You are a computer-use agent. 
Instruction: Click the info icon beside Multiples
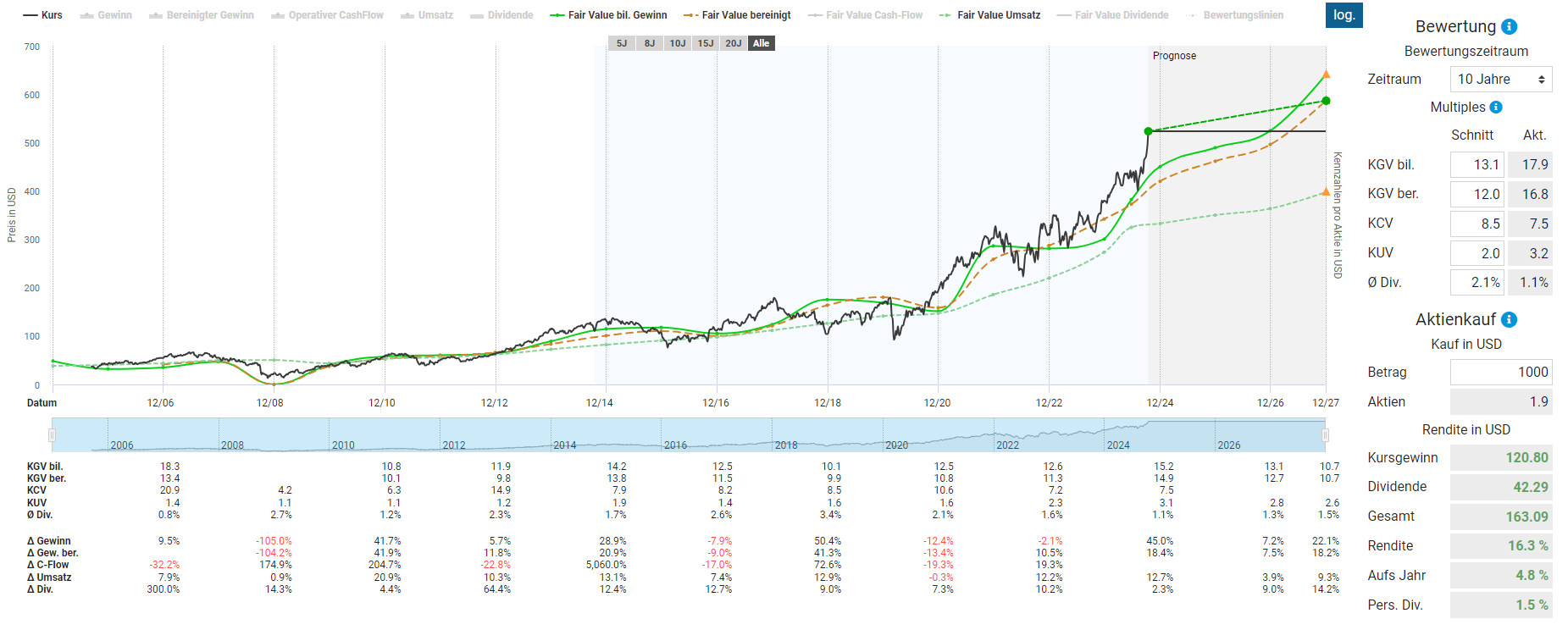(1496, 108)
